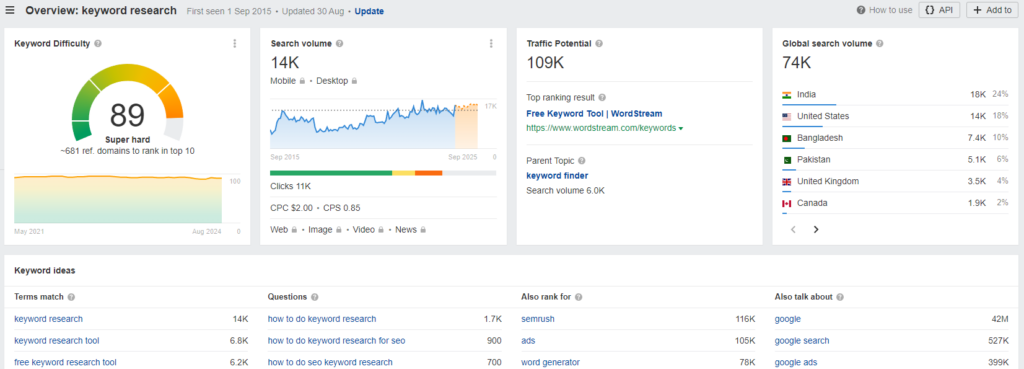Viewport: 1024px width, 369px height.
Task: Go to next page of countries
Action: (816, 229)
